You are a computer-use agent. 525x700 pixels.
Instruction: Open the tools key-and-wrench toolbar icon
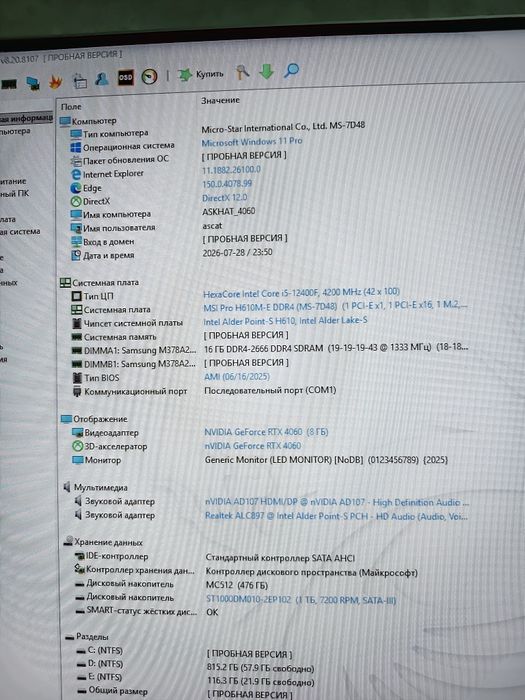(x=242, y=72)
